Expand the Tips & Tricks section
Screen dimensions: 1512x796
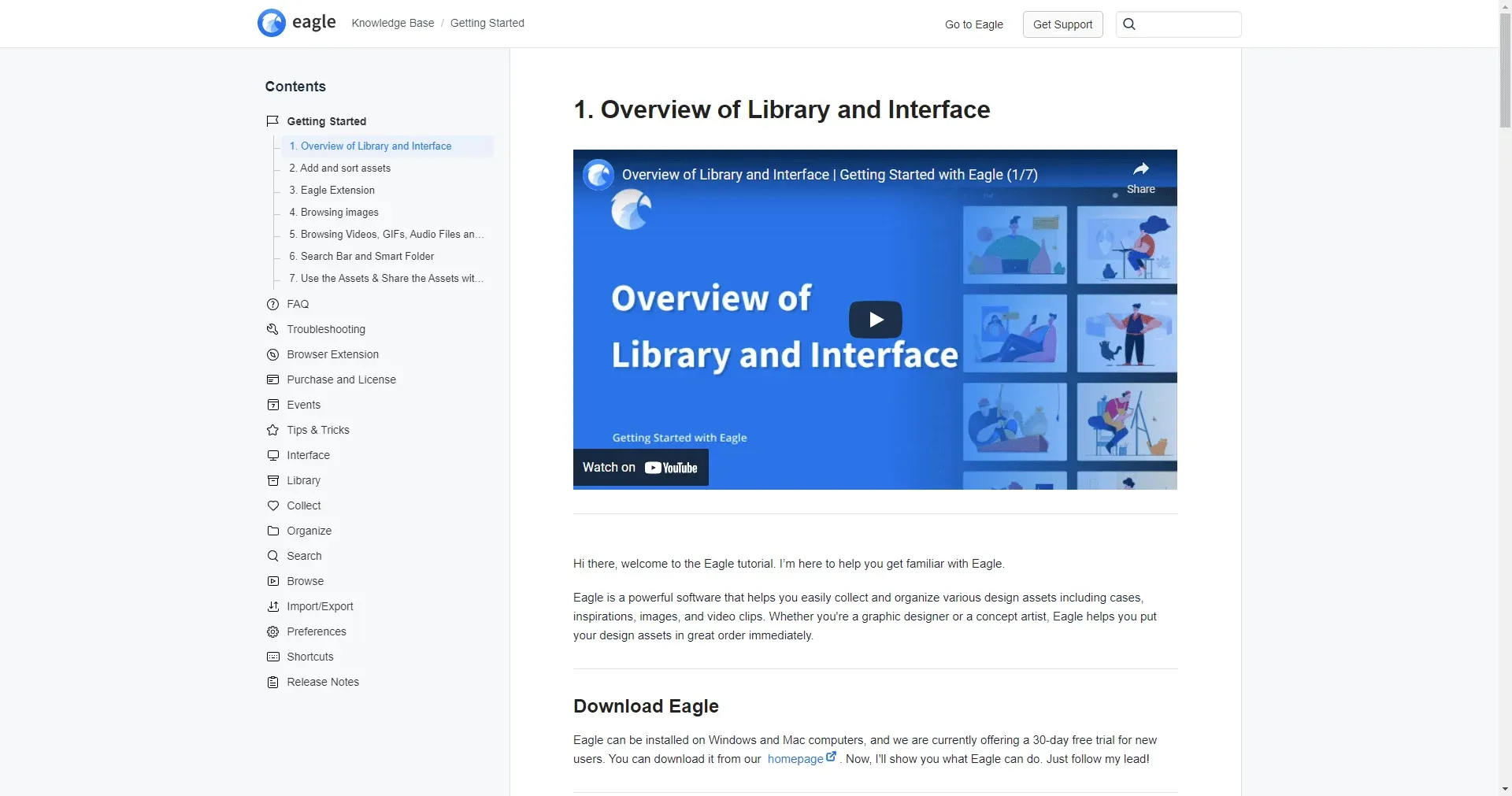(318, 430)
